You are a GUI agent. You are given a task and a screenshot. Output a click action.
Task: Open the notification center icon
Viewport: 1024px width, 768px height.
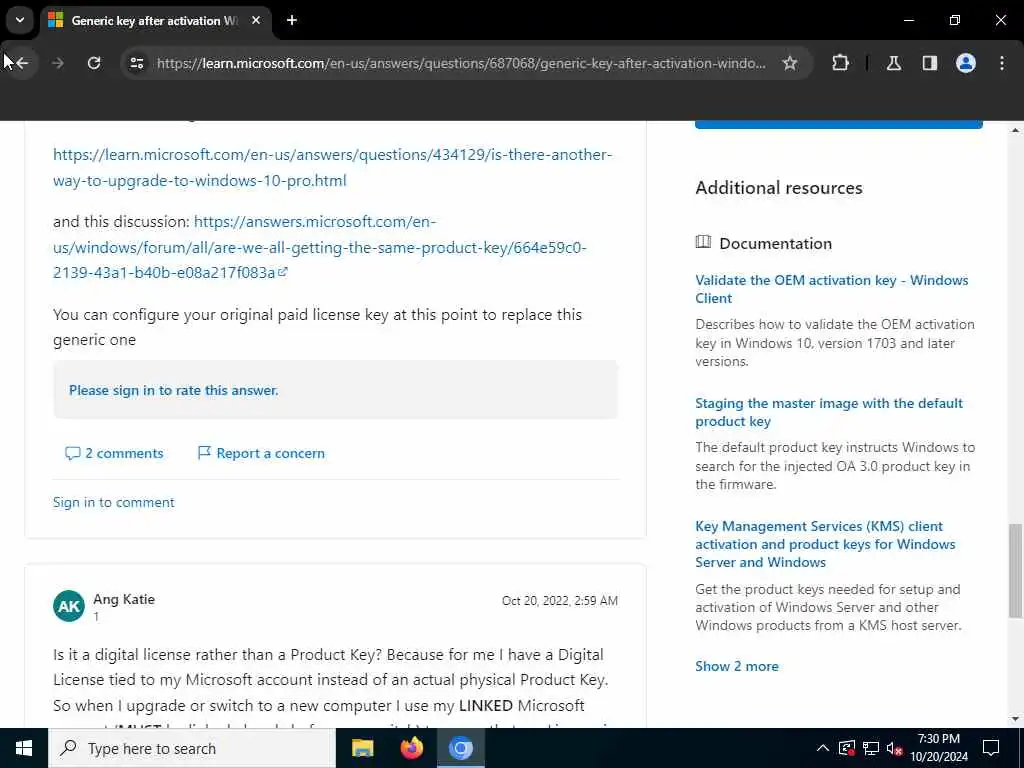(x=991, y=748)
